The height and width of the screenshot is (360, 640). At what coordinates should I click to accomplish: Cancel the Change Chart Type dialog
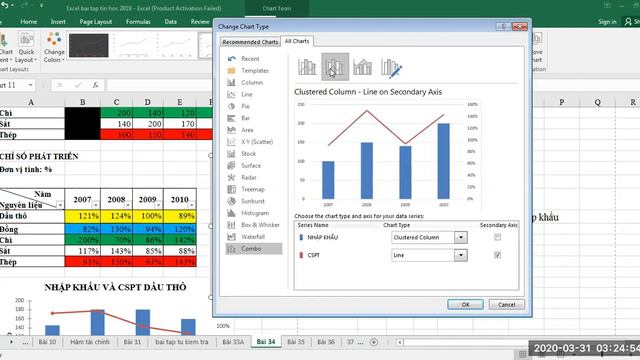[507, 304]
